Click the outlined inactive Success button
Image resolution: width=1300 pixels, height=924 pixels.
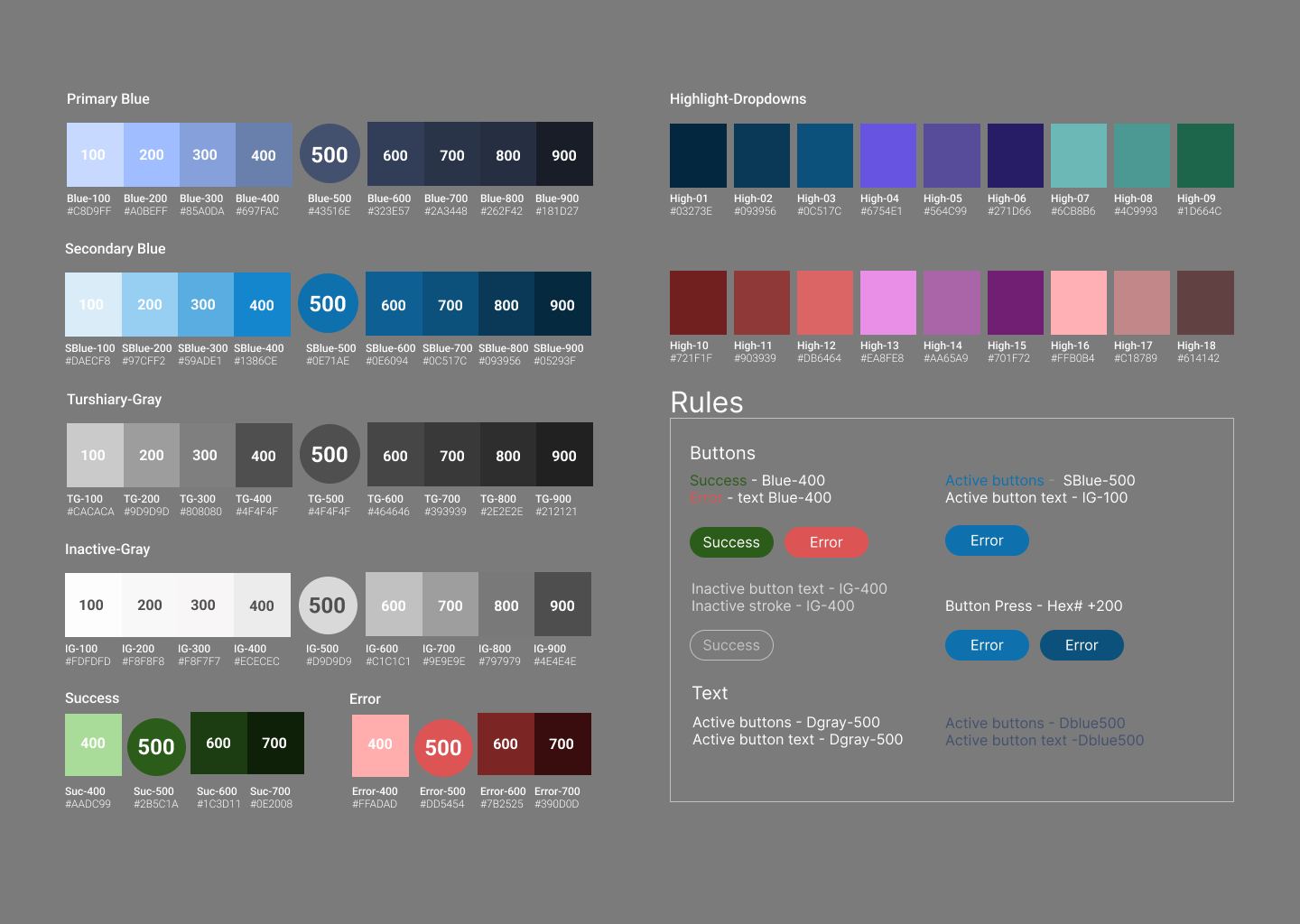coord(731,645)
